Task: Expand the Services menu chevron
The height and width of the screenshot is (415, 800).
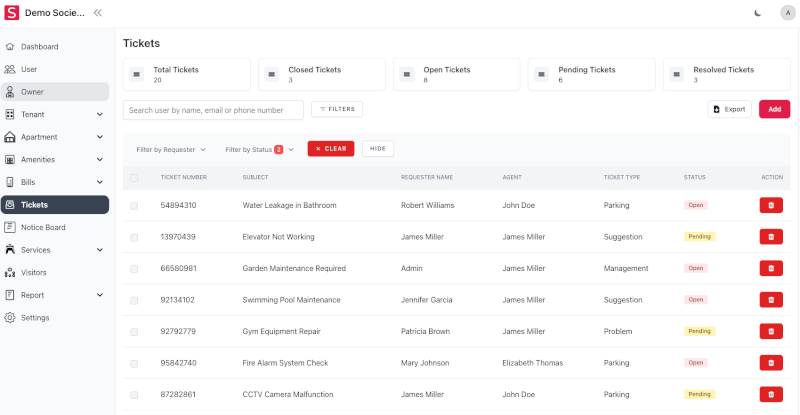Action: coord(100,250)
